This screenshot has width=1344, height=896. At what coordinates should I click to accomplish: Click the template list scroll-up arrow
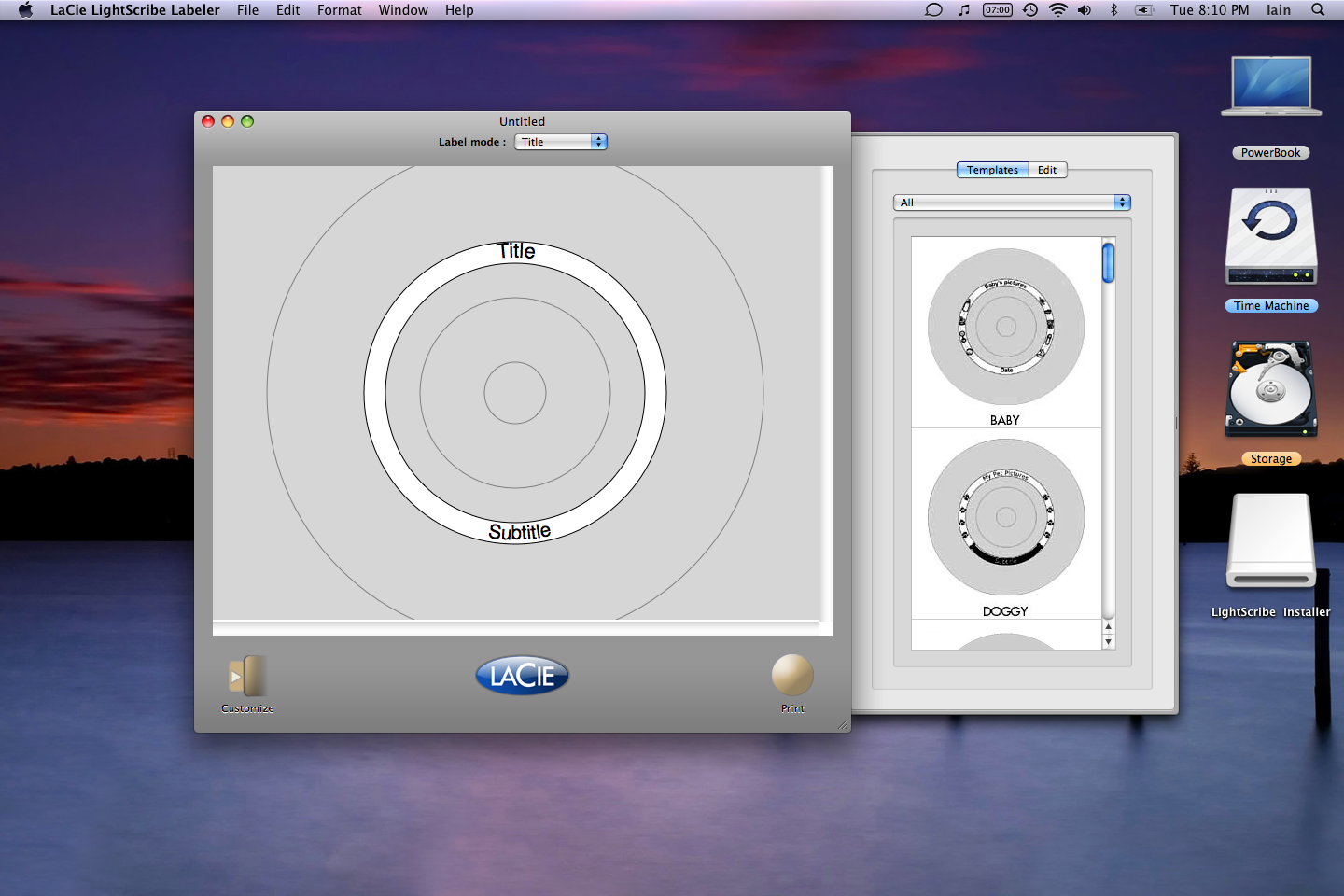tap(1109, 627)
